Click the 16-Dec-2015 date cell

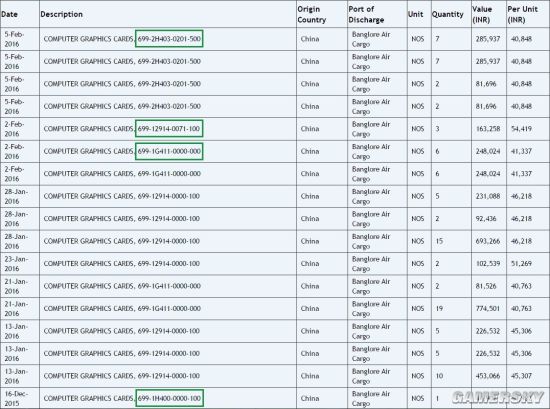[16, 398]
